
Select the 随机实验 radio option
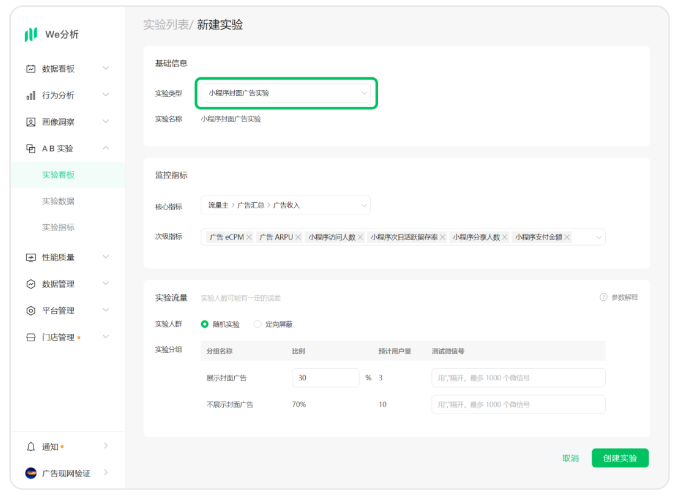point(205,324)
